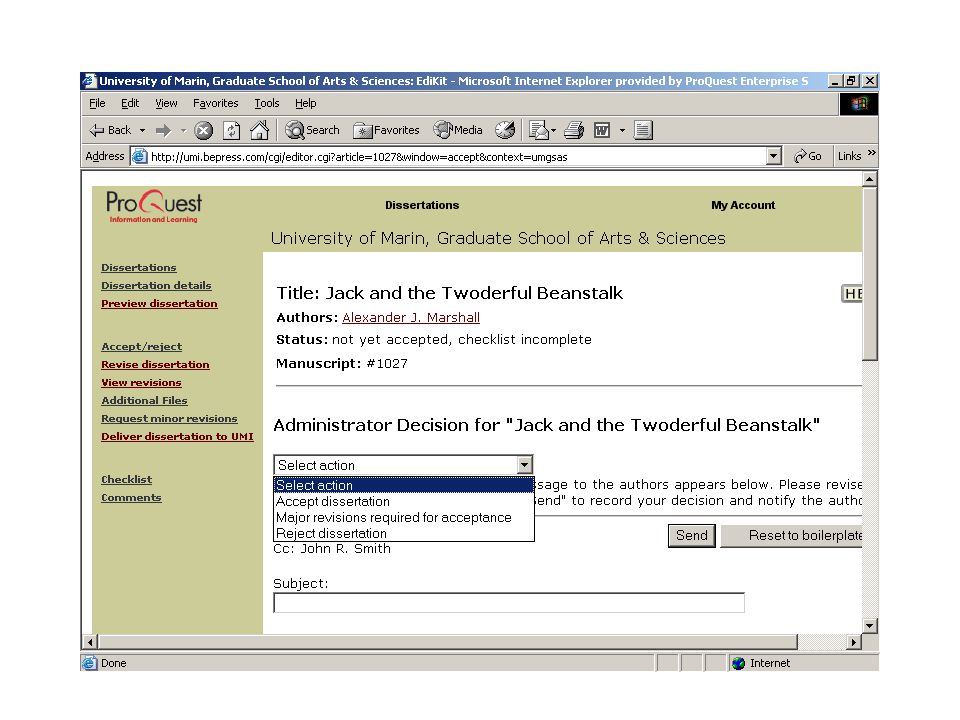Open the Favorites toolbar button
This screenshot has height=720, width=960.
click(x=386, y=130)
